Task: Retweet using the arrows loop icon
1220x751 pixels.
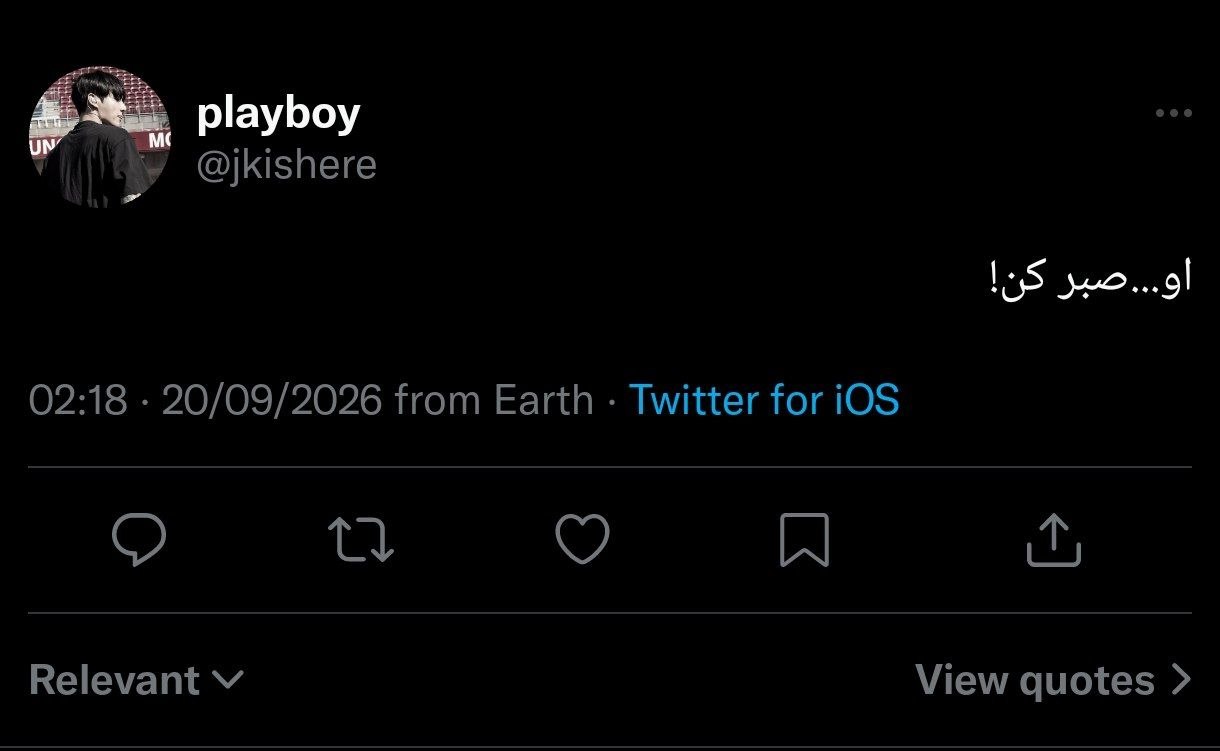Action: (x=361, y=540)
